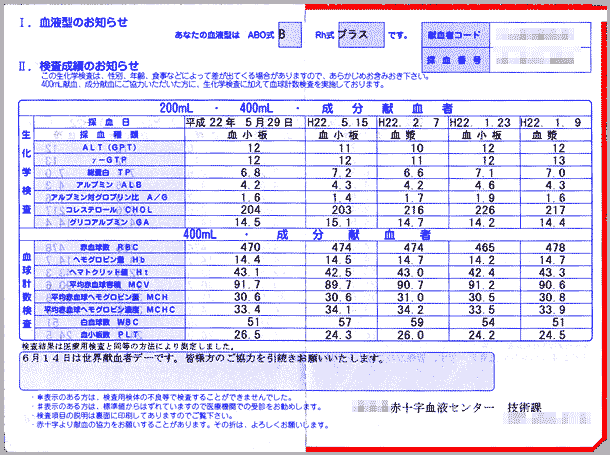Click the GA value 15.1
The image size is (610, 455).
(338, 222)
